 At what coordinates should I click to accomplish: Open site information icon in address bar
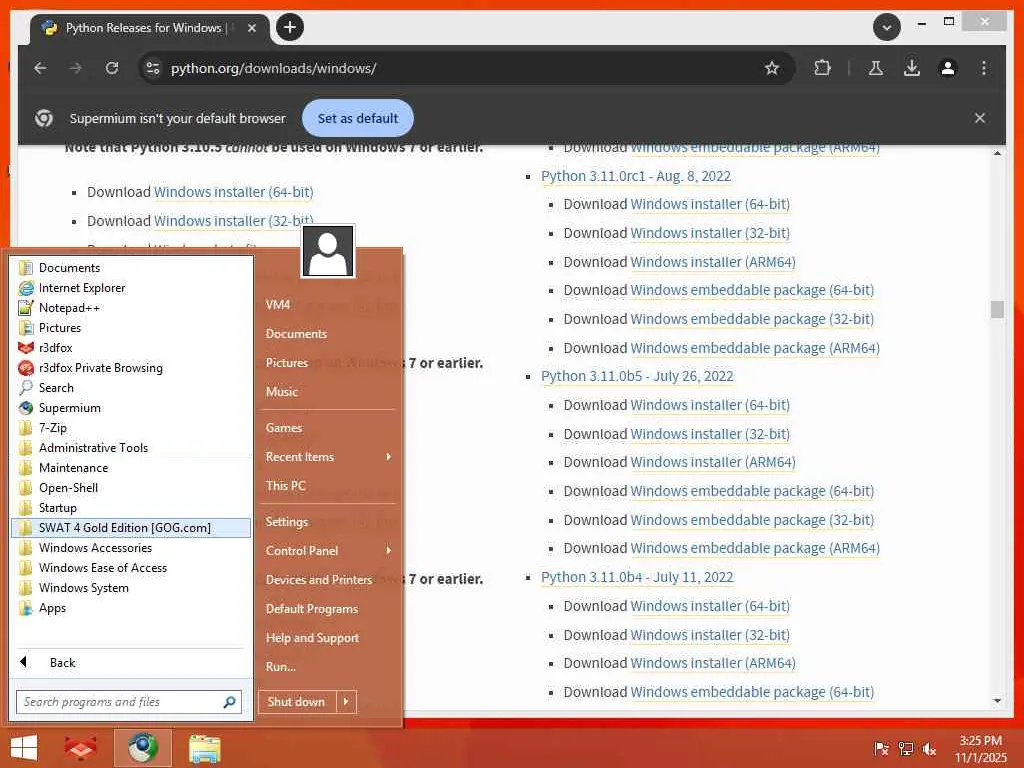[x=153, y=68]
